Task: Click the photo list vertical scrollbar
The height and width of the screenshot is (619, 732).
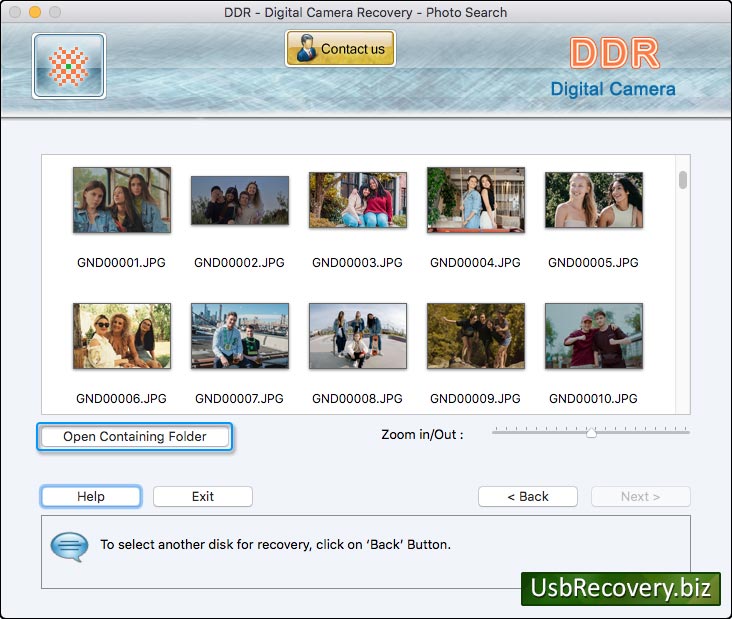Action: tap(683, 180)
